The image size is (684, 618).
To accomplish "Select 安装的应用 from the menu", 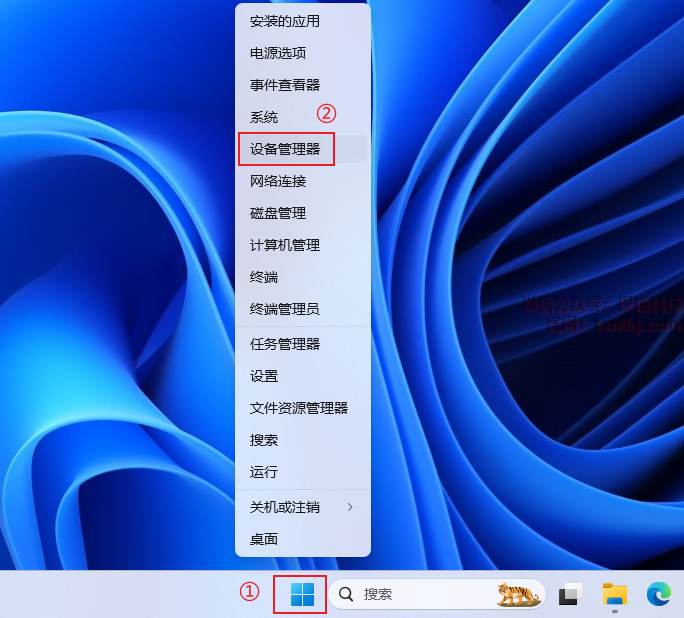I will (303, 21).
